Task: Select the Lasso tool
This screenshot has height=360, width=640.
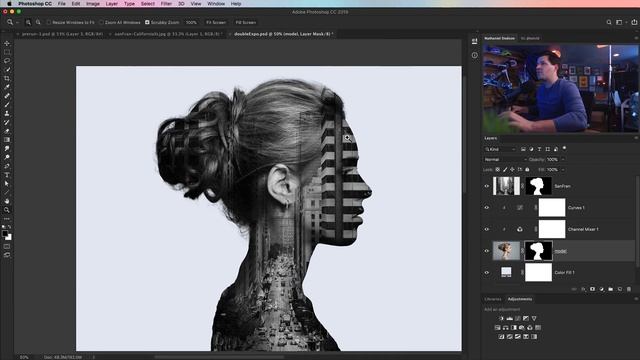Action: pyautogui.click(x=7, y=61)
